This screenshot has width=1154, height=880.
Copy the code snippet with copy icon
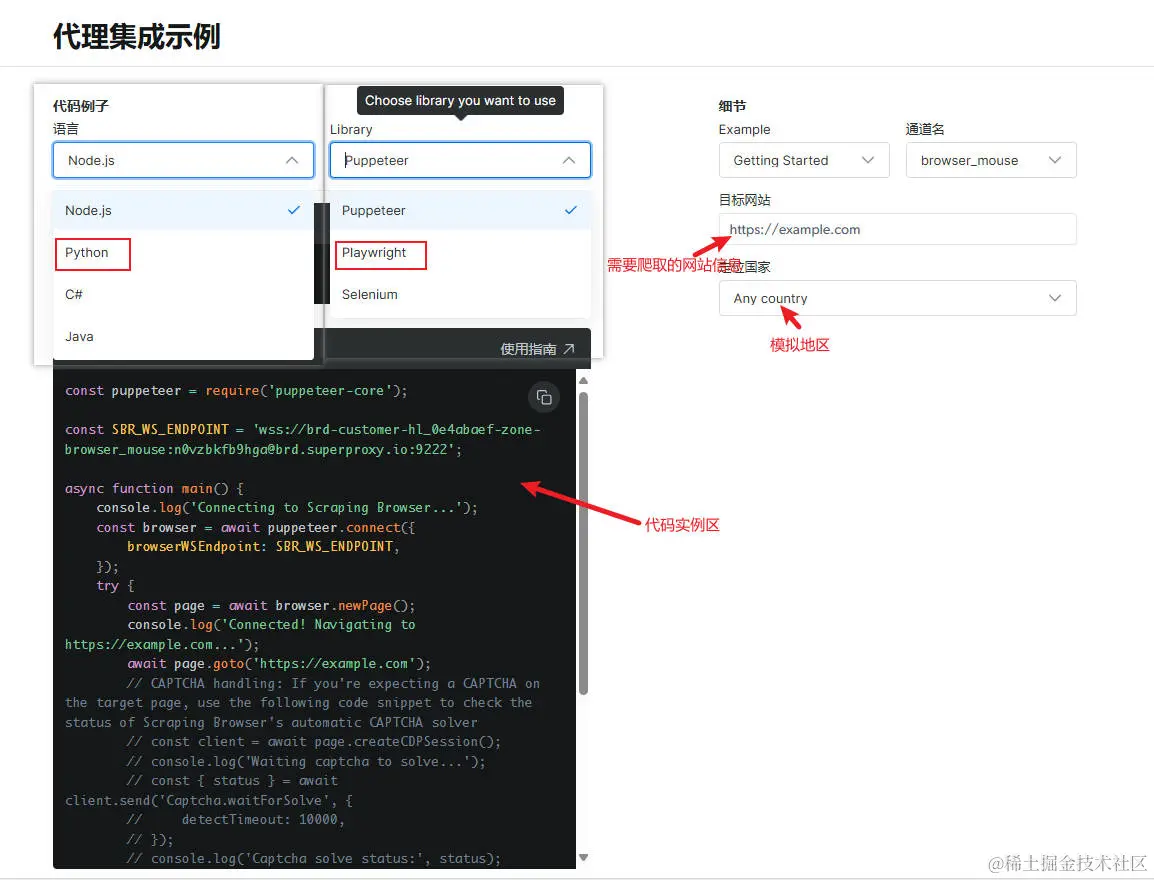pyautogui.click(x=544, y=397)
